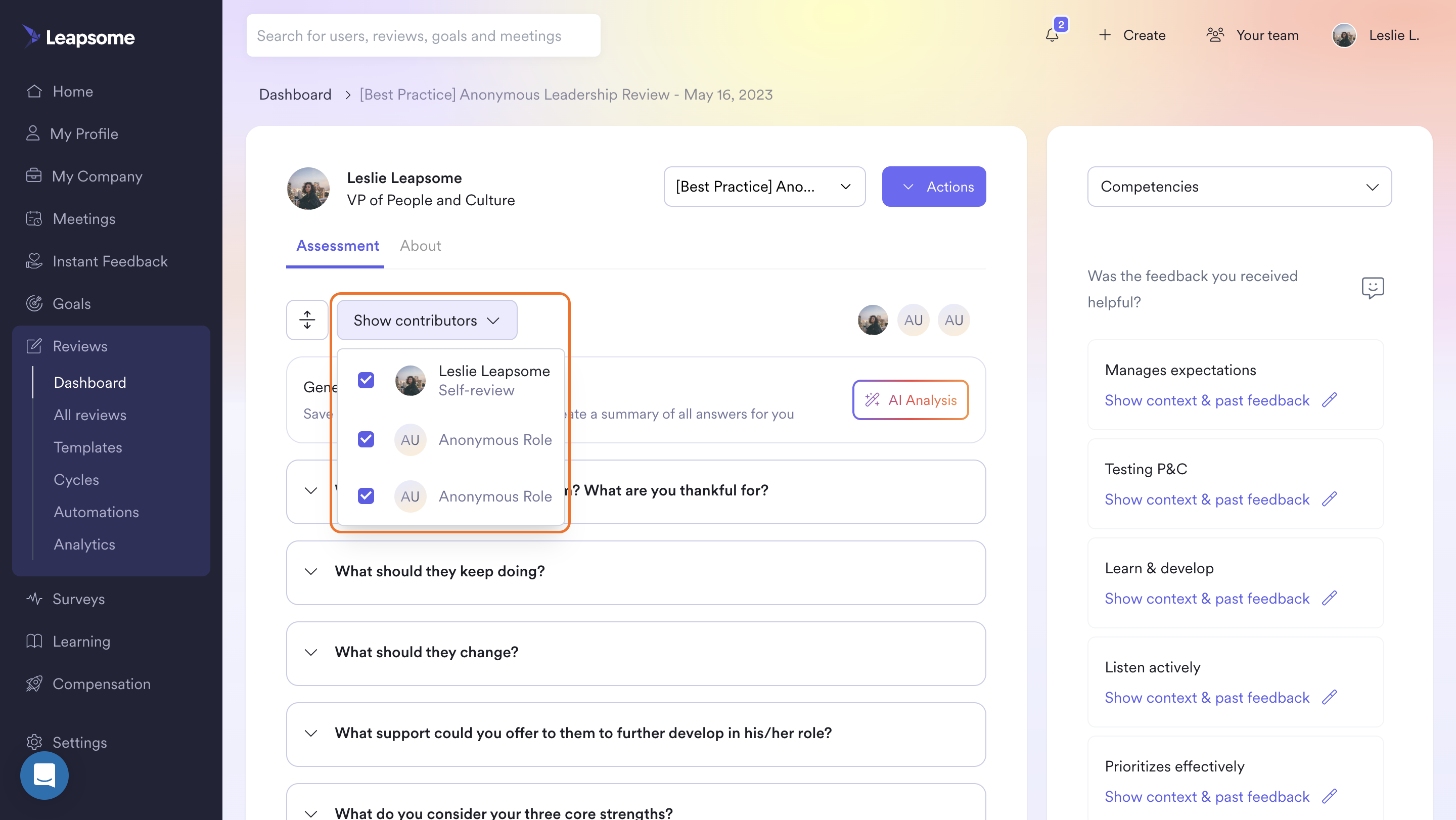The height and width of the screenshot is (820, 1456).
Task: Click the Your team people icon
Action: [1215, 35]
